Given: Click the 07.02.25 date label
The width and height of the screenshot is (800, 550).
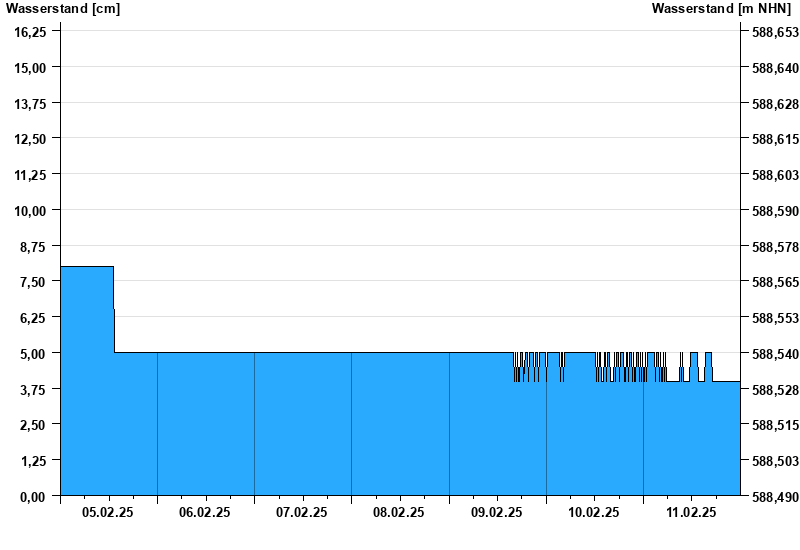Looking at the screenshot, I should [x=302, y=512].
